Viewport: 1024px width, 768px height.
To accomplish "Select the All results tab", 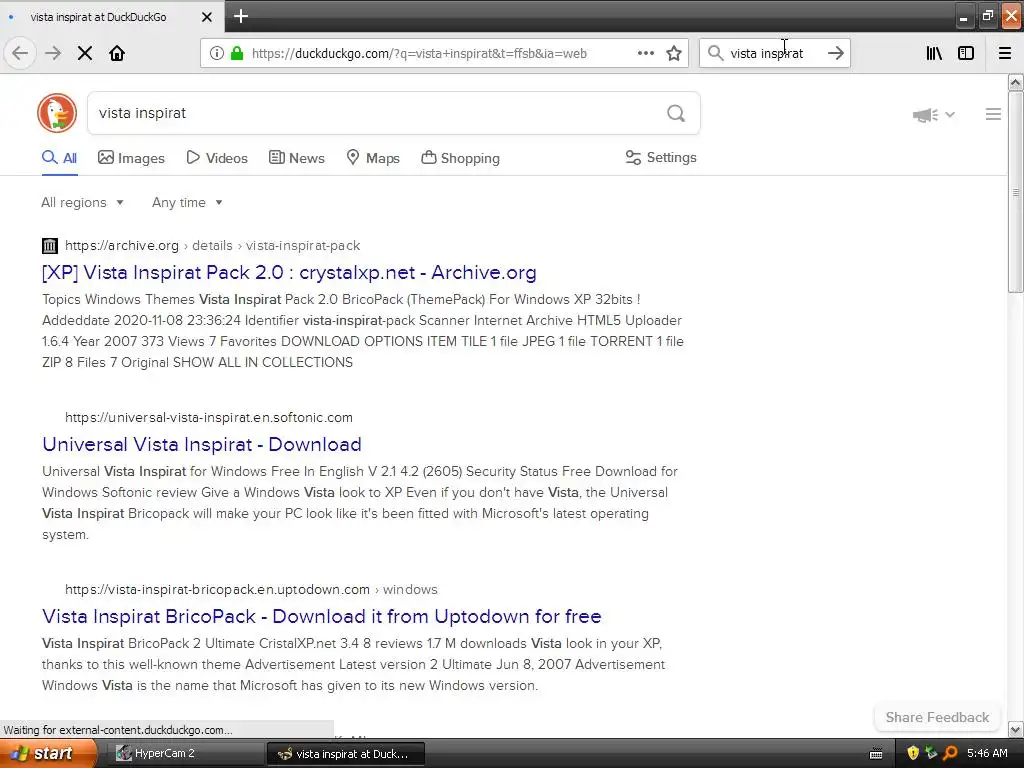I will point(59,158).
